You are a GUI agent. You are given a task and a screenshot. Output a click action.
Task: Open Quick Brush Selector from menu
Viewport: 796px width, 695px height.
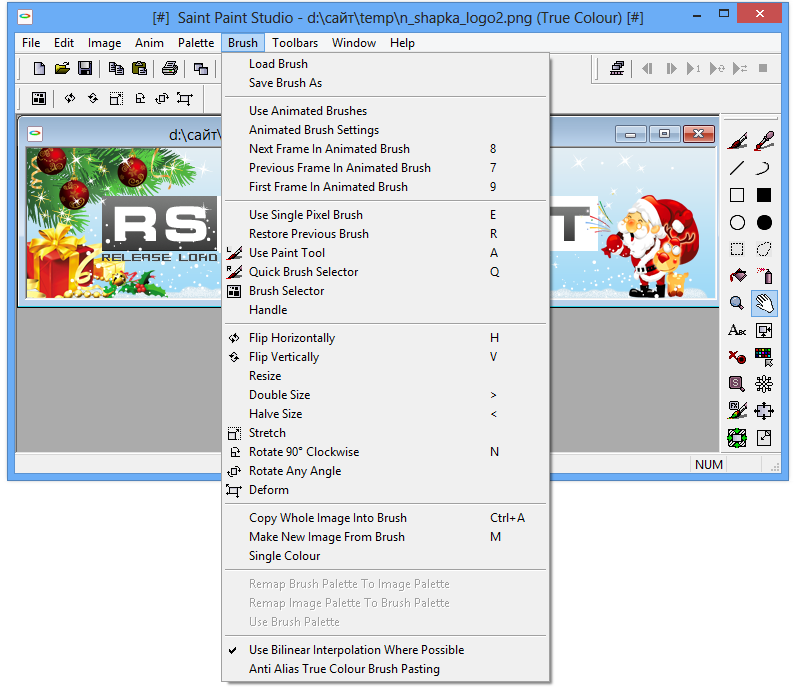tap(385, 272)
